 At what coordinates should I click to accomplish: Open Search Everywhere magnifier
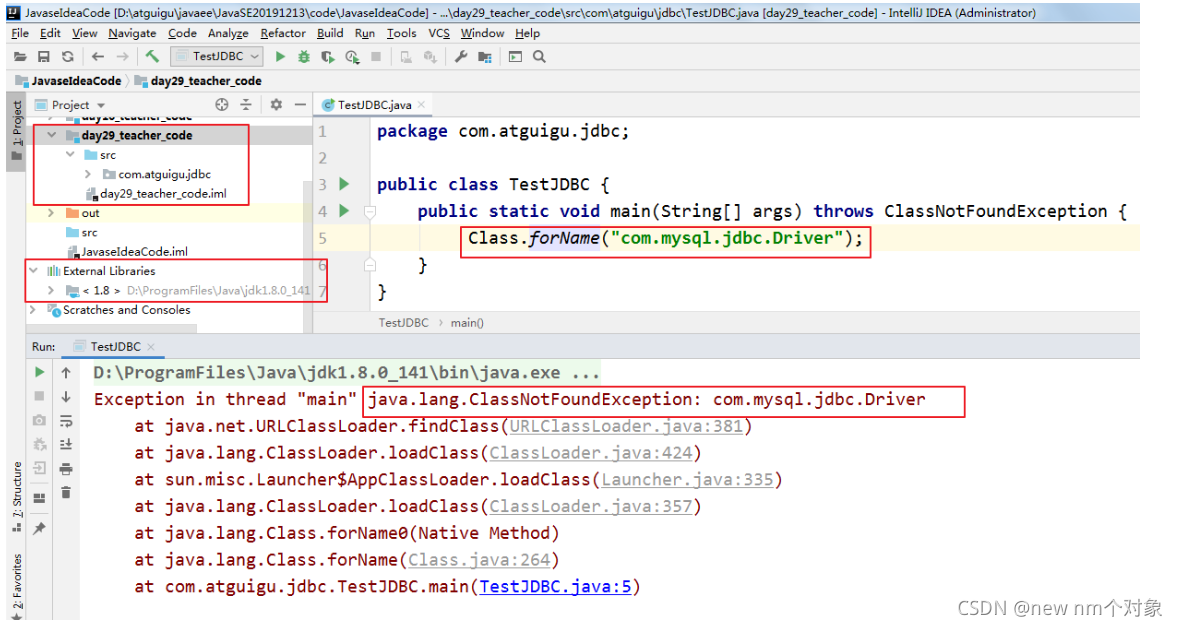539,56
